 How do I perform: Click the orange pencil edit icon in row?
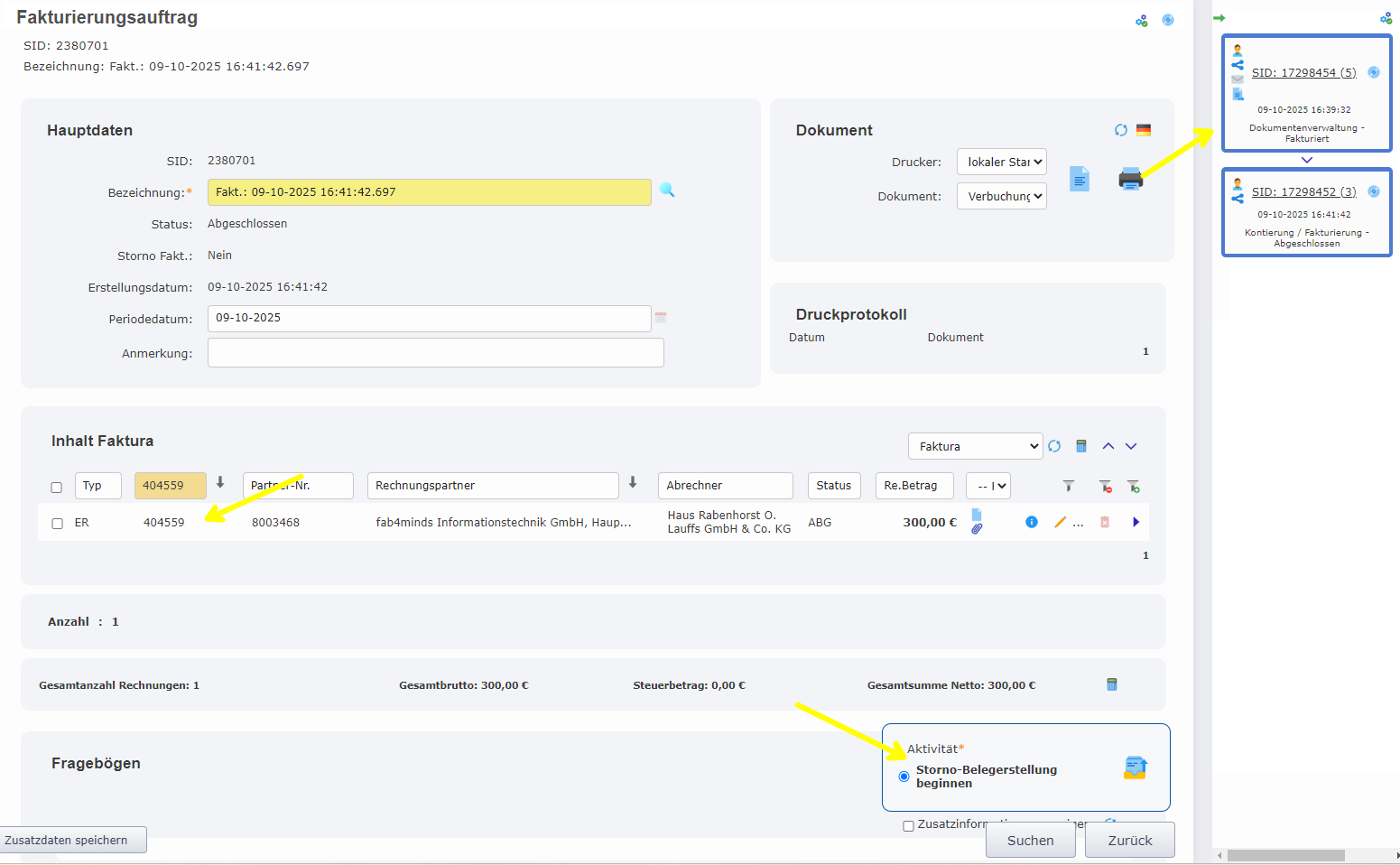(1060, 522)
